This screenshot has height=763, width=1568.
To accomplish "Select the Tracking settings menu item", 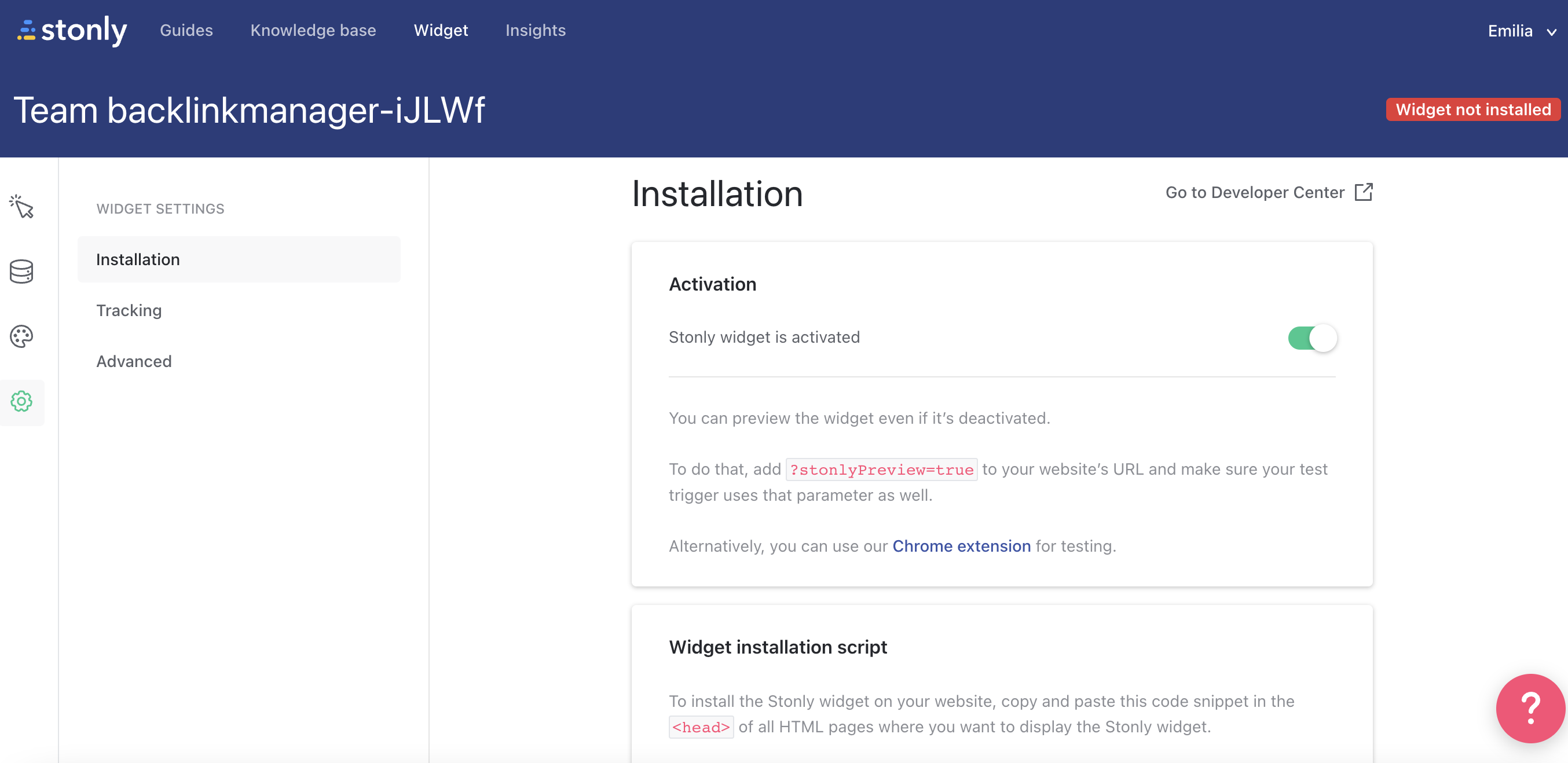I will tap(128, 310).
